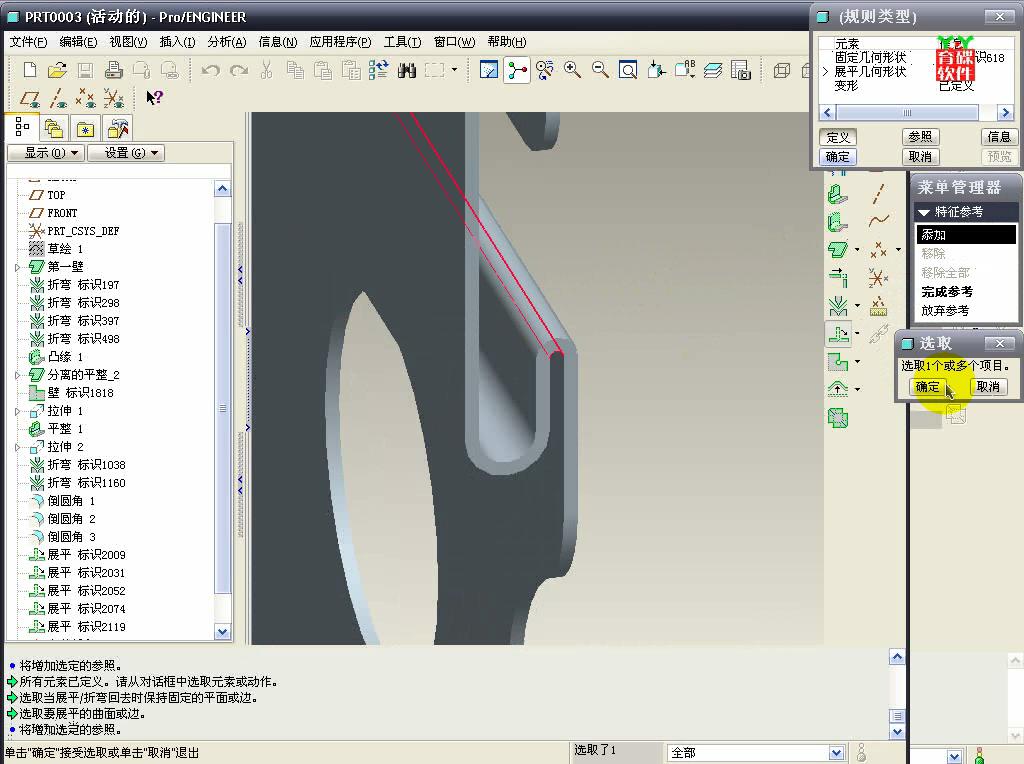Click the What's This help cursor icon
1024x764 pixels.
(x=154, y=98)
